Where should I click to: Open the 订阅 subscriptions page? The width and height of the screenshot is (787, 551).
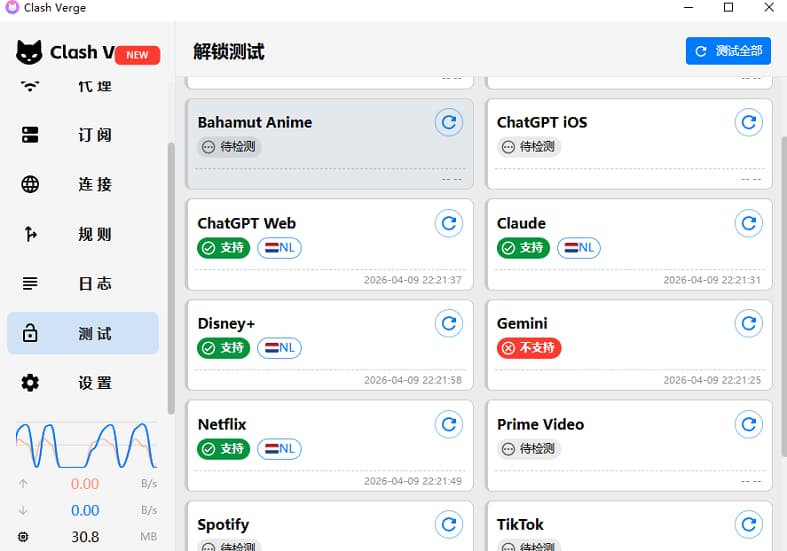83,134
